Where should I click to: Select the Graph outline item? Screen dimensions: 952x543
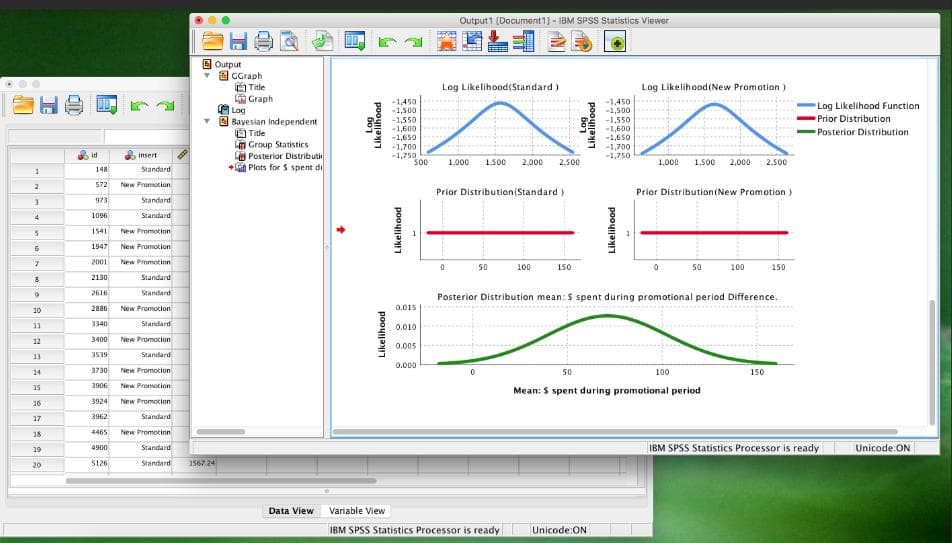[260, 99]
